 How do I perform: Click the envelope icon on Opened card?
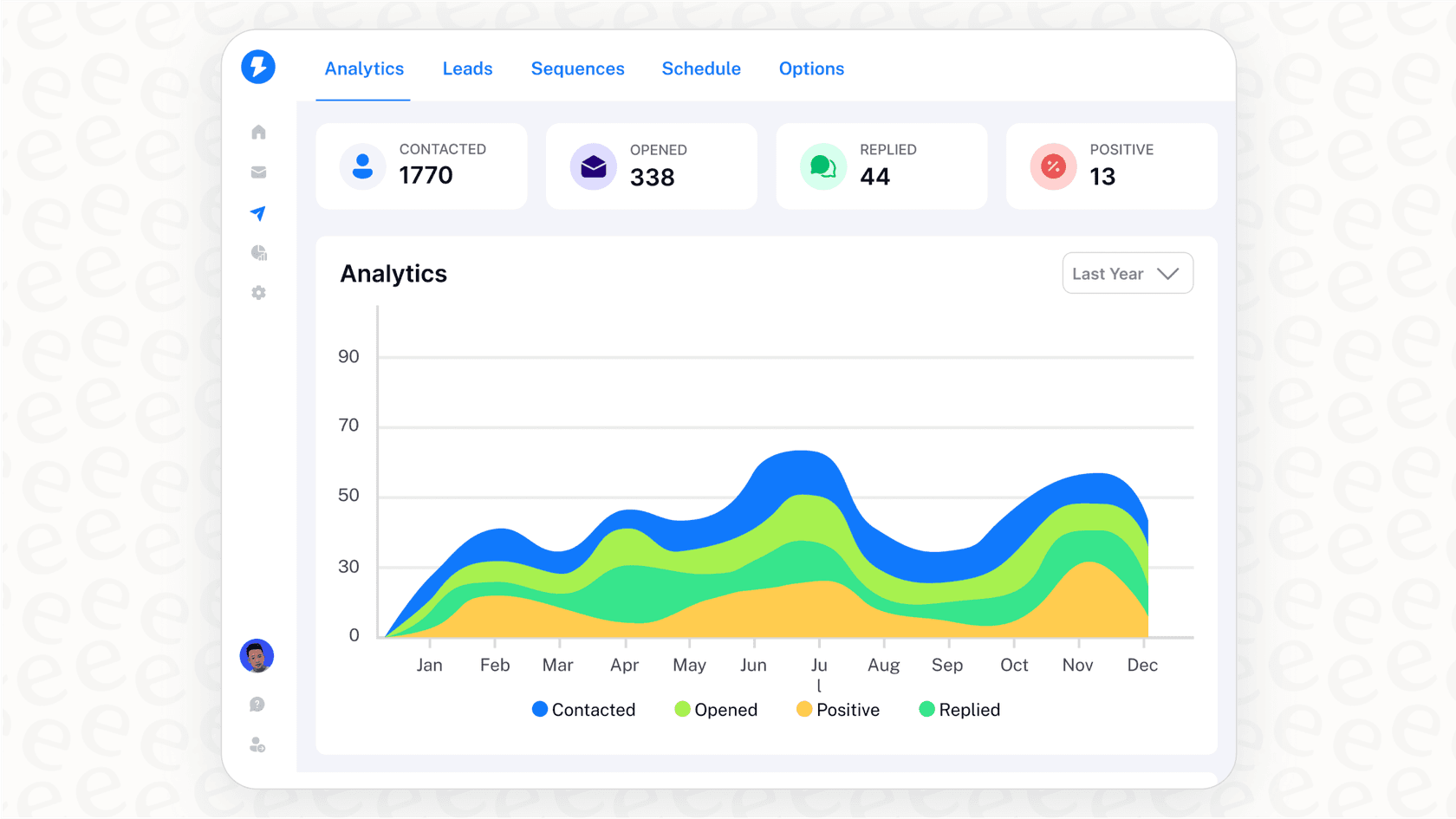point(593,166)
